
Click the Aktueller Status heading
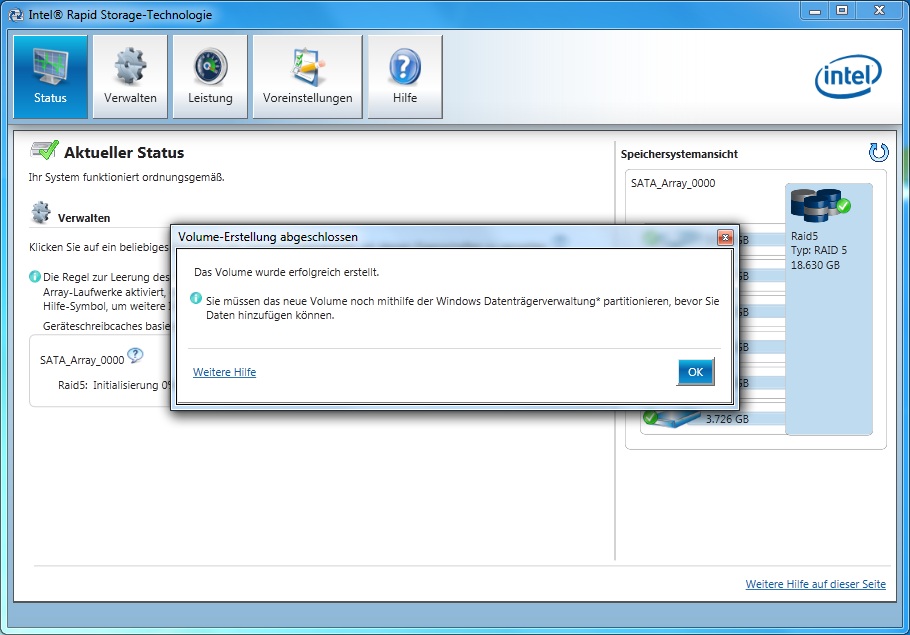pyautogui.click(x=124, y=153)
